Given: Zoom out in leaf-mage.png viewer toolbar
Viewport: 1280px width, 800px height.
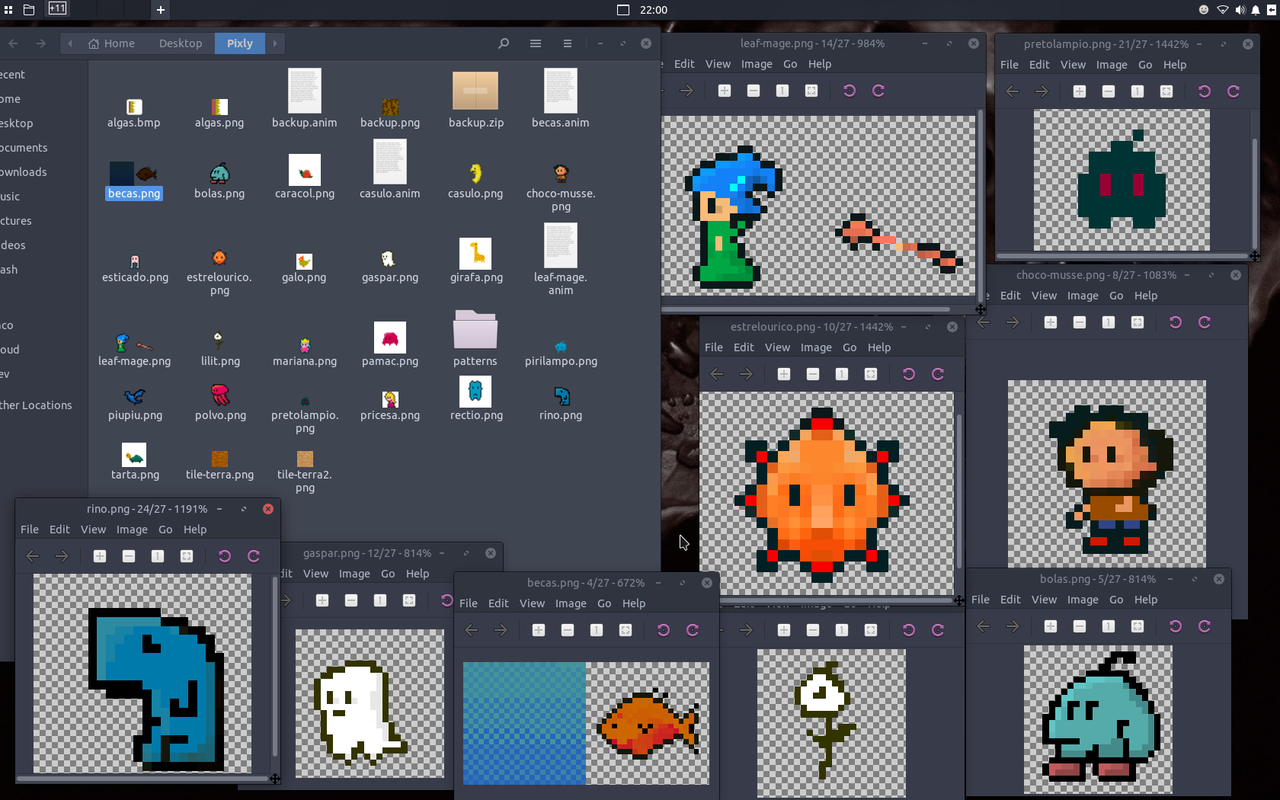Looking at the screenshot, I should coord(753,90).
